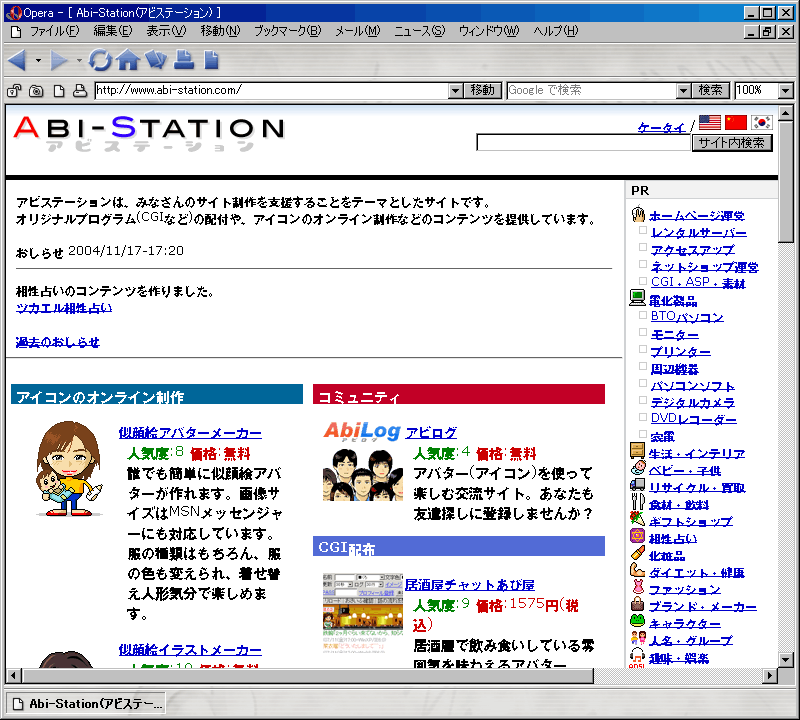Image resolution: width=800 pixels, height=720 pixels.
Task: Click the 検索 search button
Action: pyautogui.click(x=710, y=90)
